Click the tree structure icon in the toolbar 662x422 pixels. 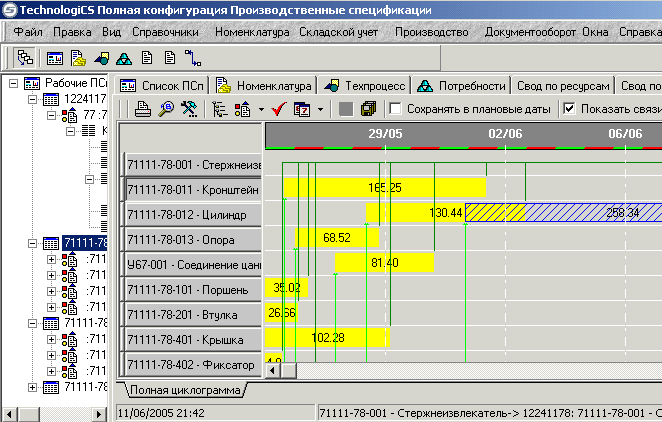(x=219, y=109)
